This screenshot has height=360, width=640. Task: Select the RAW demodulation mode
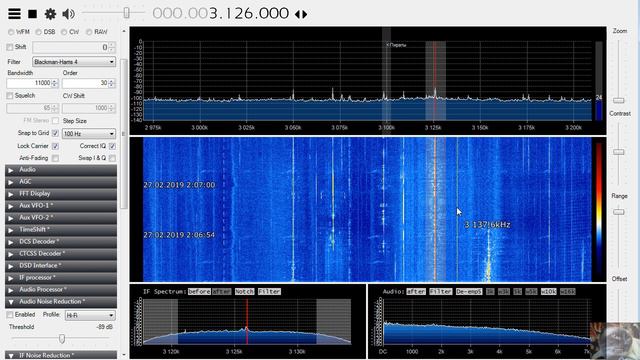89,32
